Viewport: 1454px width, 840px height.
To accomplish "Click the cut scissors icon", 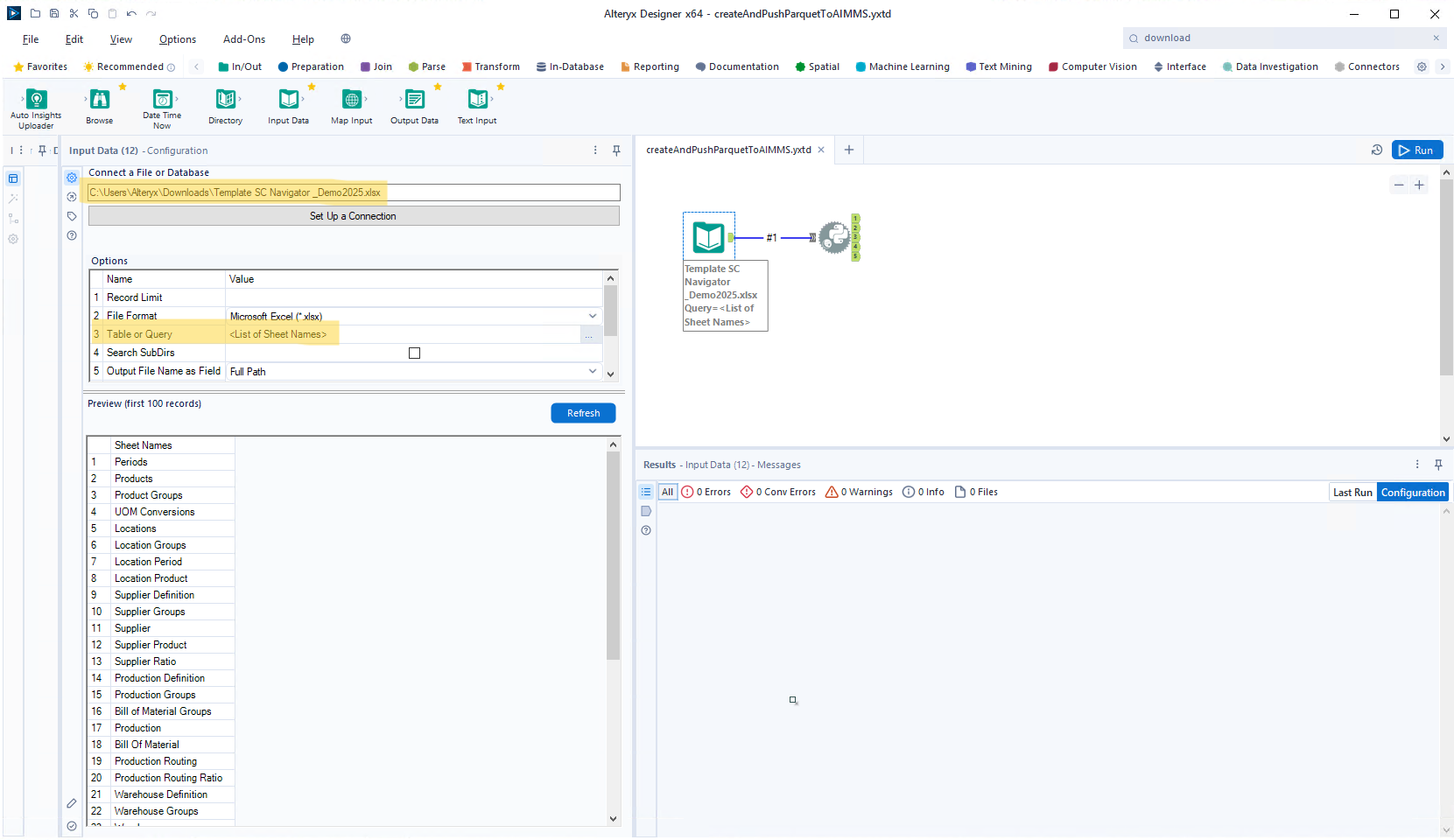I will [x=74, y=13].
